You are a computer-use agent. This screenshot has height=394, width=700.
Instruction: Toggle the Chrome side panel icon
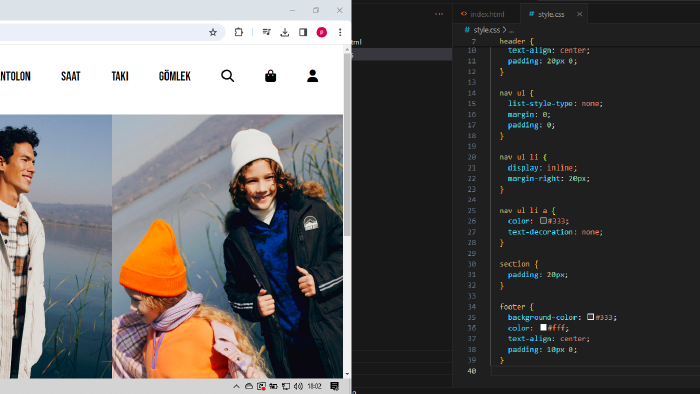(303, 32)
